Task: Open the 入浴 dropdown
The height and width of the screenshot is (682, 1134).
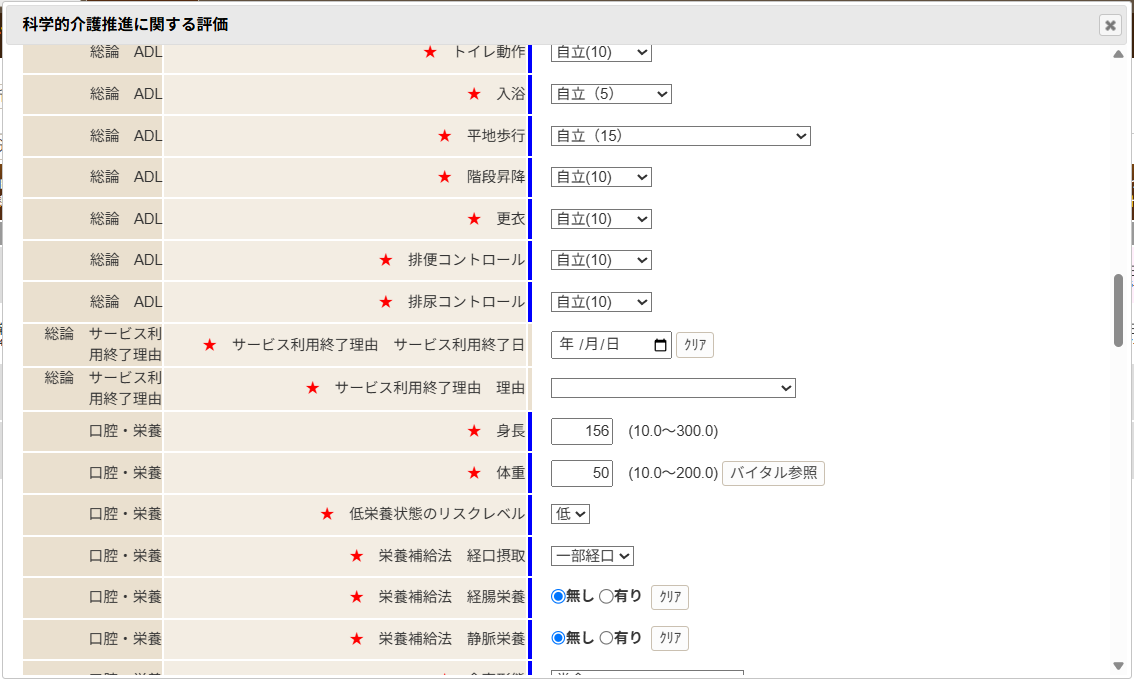Action: click(611, 94)
